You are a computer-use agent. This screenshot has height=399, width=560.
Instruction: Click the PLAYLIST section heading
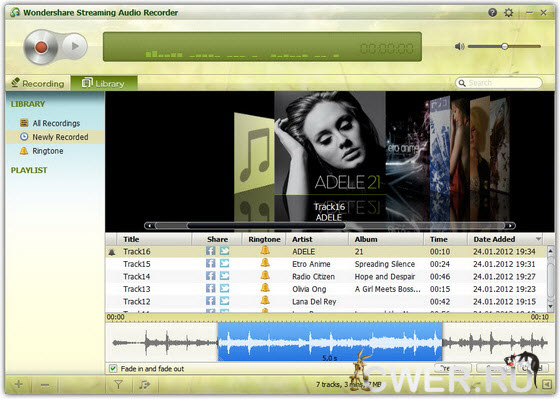click(x=29, y=170)
